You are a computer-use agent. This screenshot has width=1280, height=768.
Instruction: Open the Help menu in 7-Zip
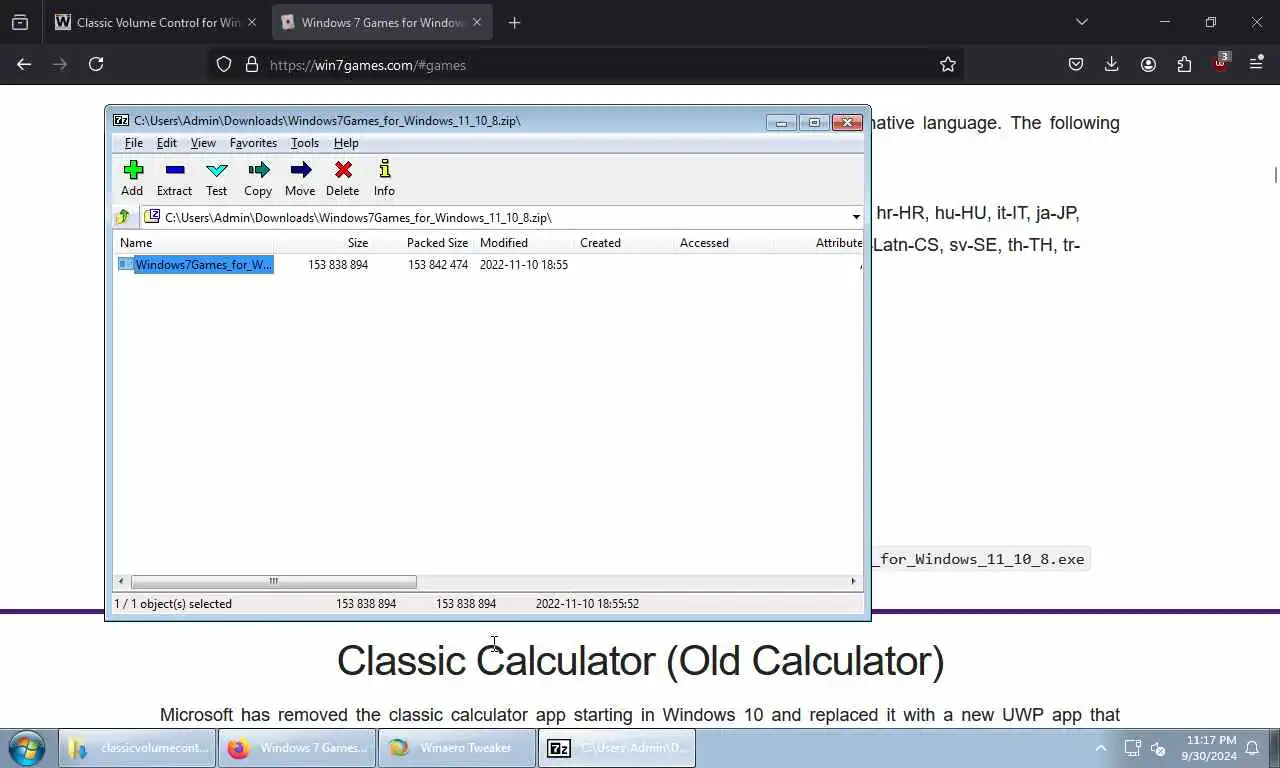(x=346, y=143)
